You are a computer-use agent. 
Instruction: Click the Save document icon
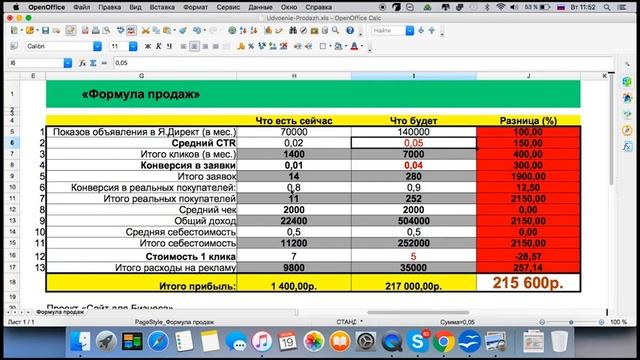pos(45,31)
